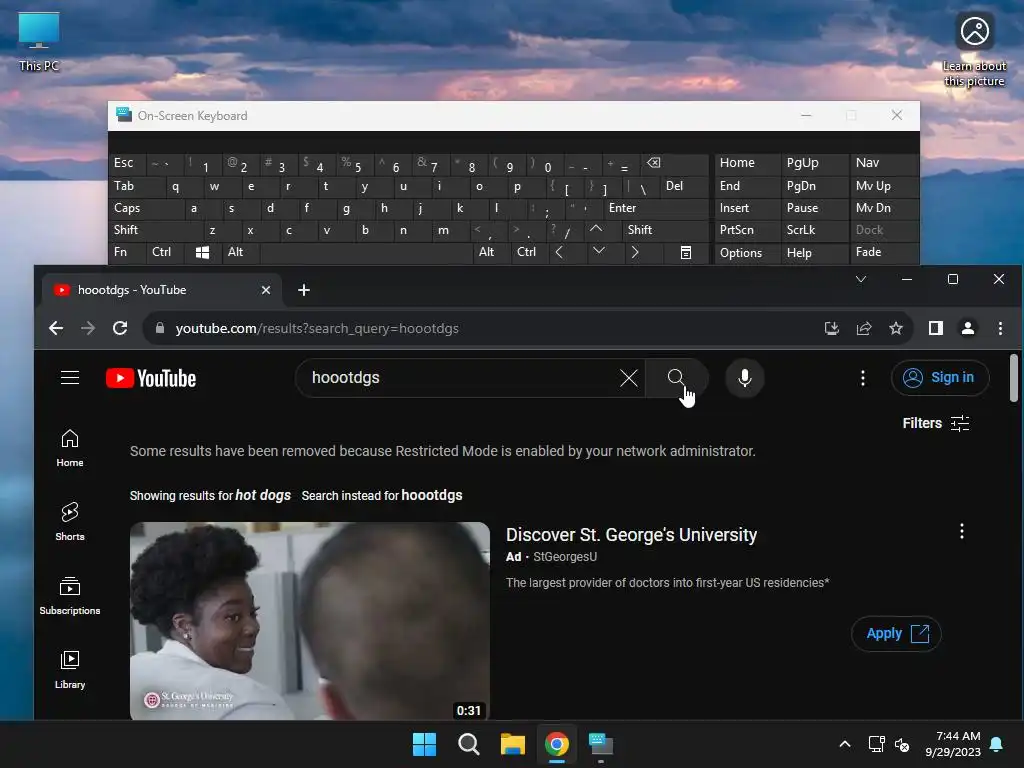View site information lock icon
This screenshot has width=1024, height=768.
tap(160, 328)
